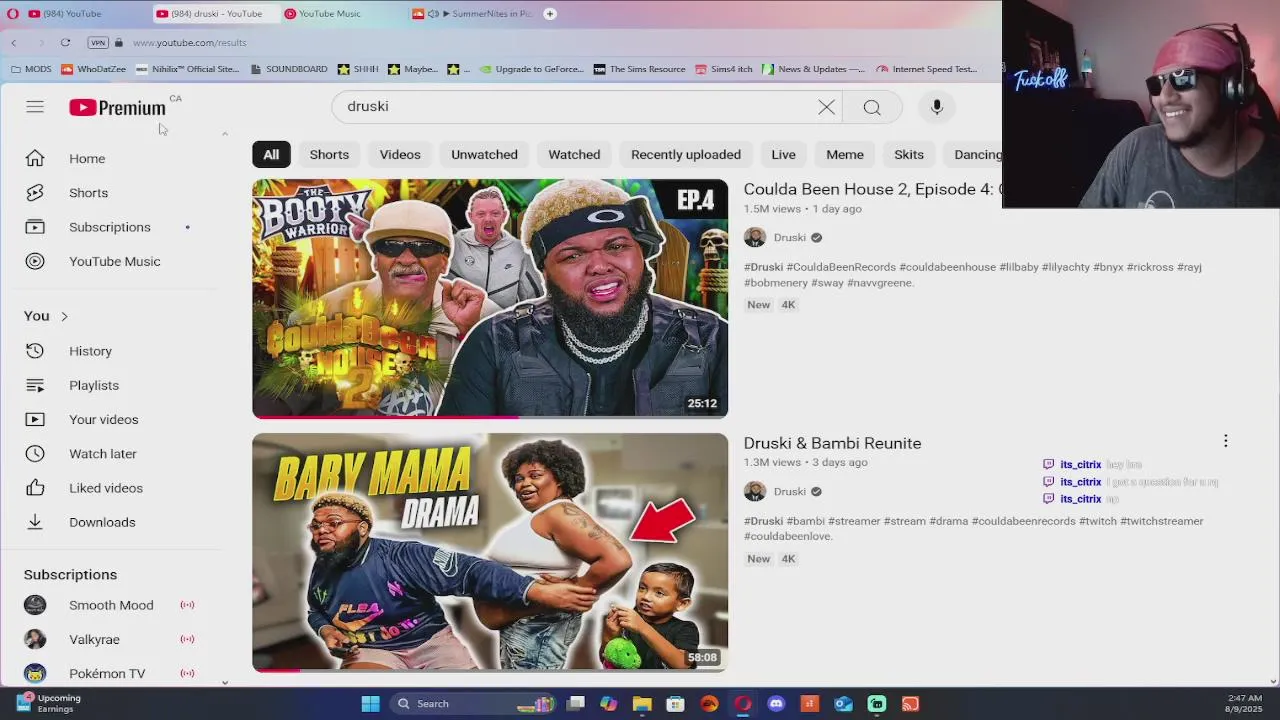Viewport: 1280px width, 720px height.
Task: Select the Meme filter chip
Action: pos(845,154)
